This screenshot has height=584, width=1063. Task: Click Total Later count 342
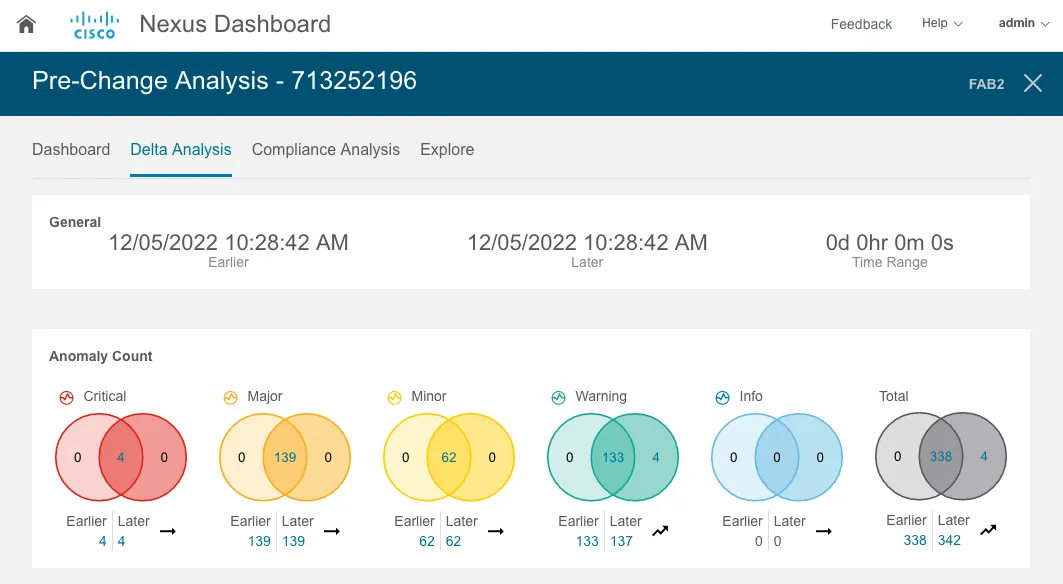coord(949,540)
